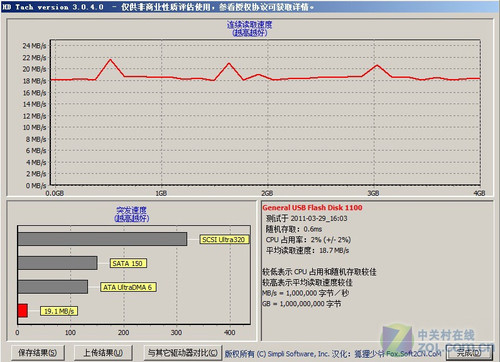Select the ATA UltraDMA 6 label

tap(128, 287)
